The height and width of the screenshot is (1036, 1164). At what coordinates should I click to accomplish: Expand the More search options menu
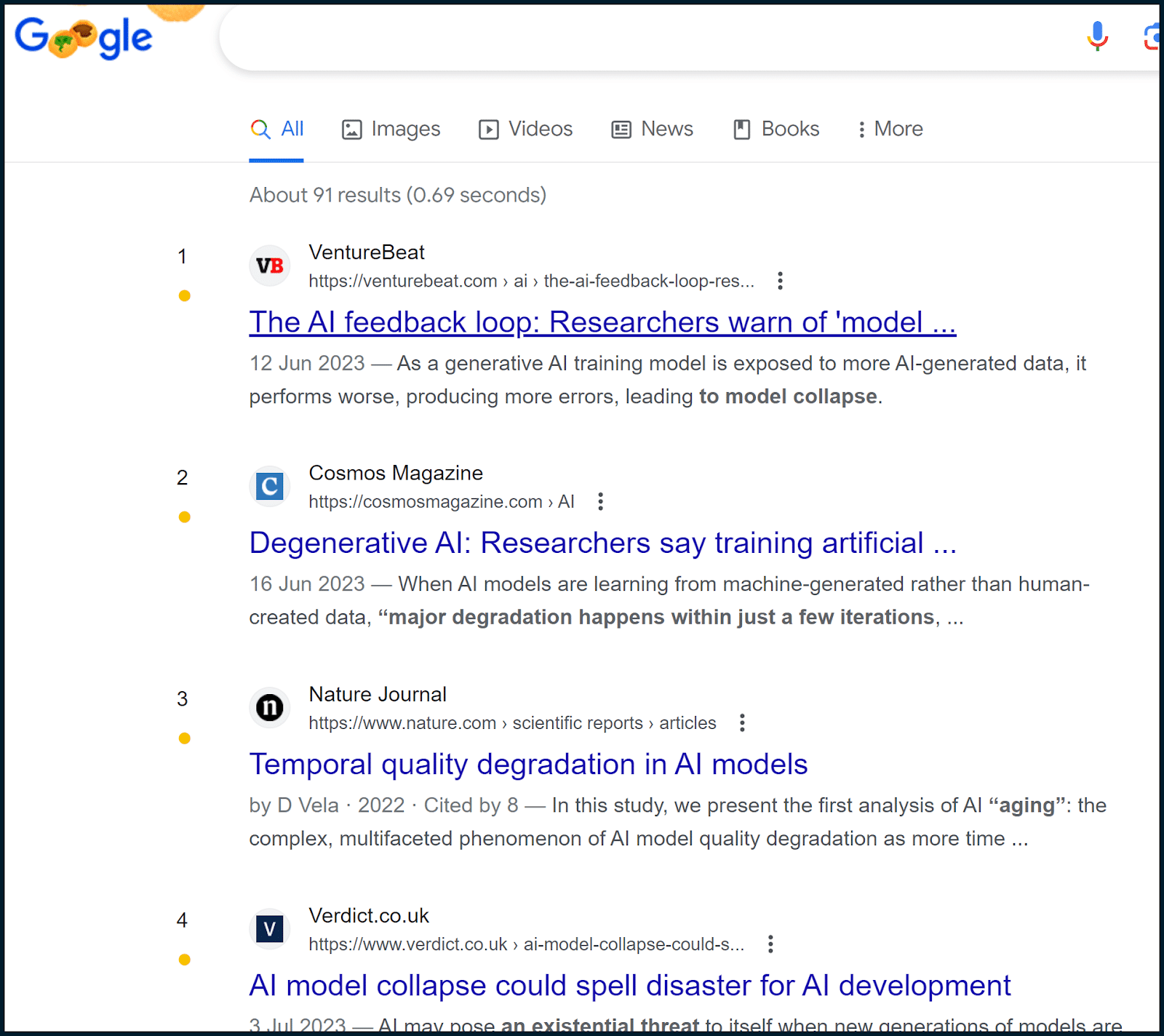[890, 129]
